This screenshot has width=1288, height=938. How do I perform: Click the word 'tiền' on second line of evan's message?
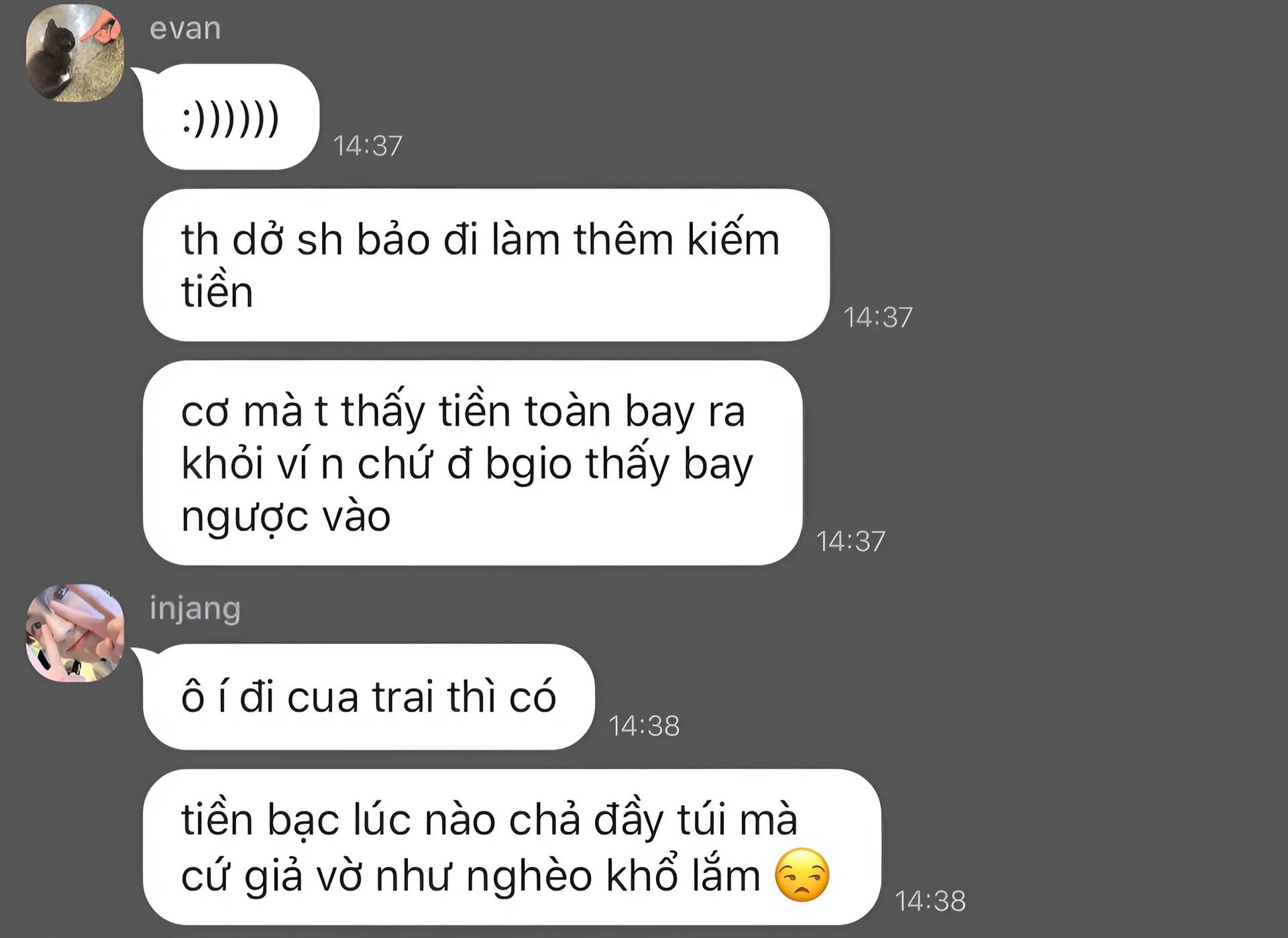217,292
